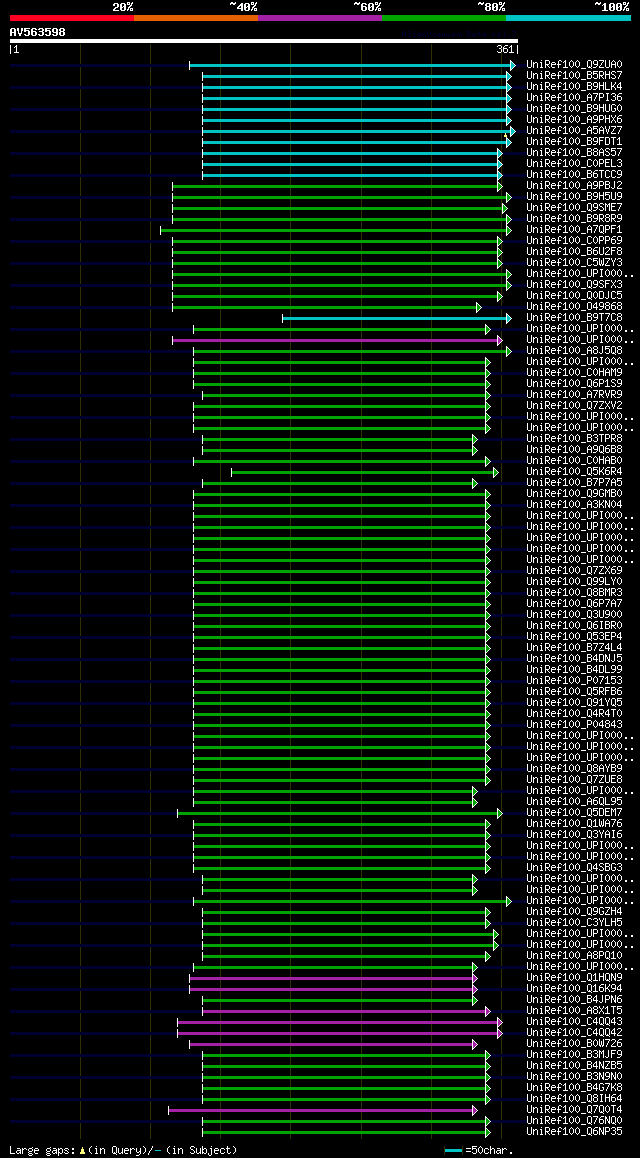This screenshot has height=1158, width=640.
Task: Select the UniRef100_Q7ZXV2 label
Action: 574,406
